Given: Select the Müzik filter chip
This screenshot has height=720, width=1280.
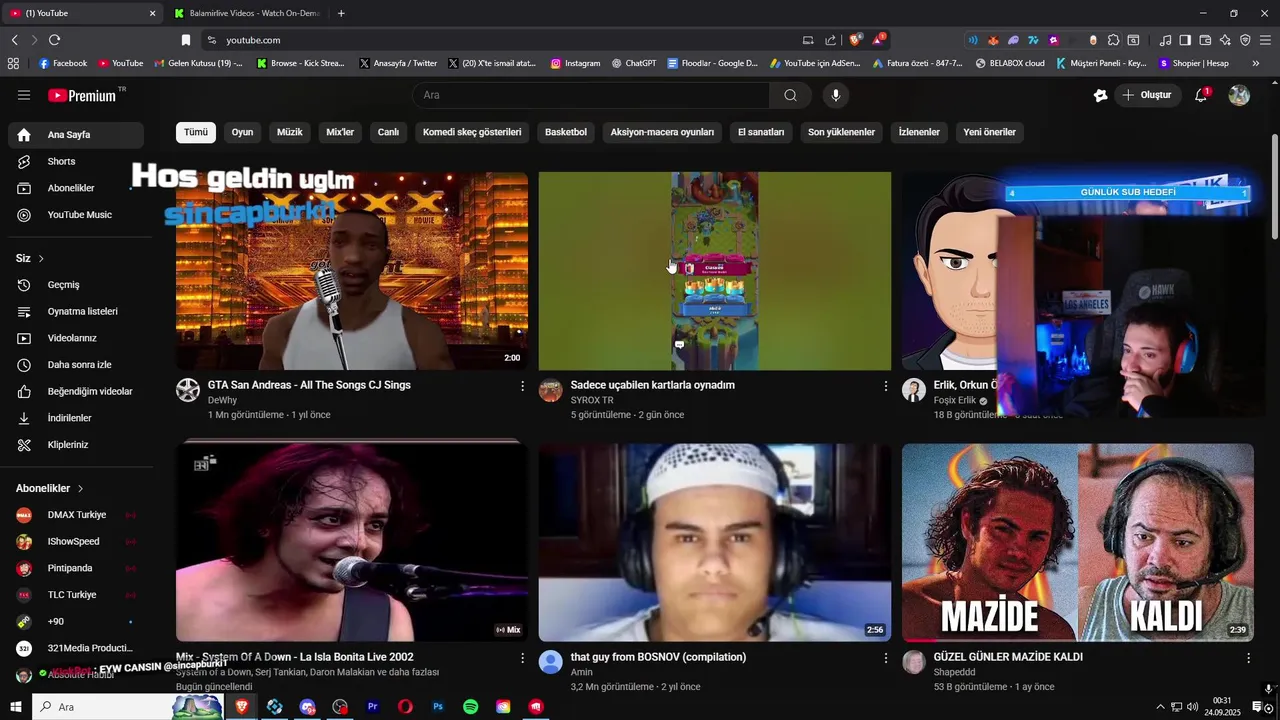Looking at the screenshot, I should (x=290, y=132).
